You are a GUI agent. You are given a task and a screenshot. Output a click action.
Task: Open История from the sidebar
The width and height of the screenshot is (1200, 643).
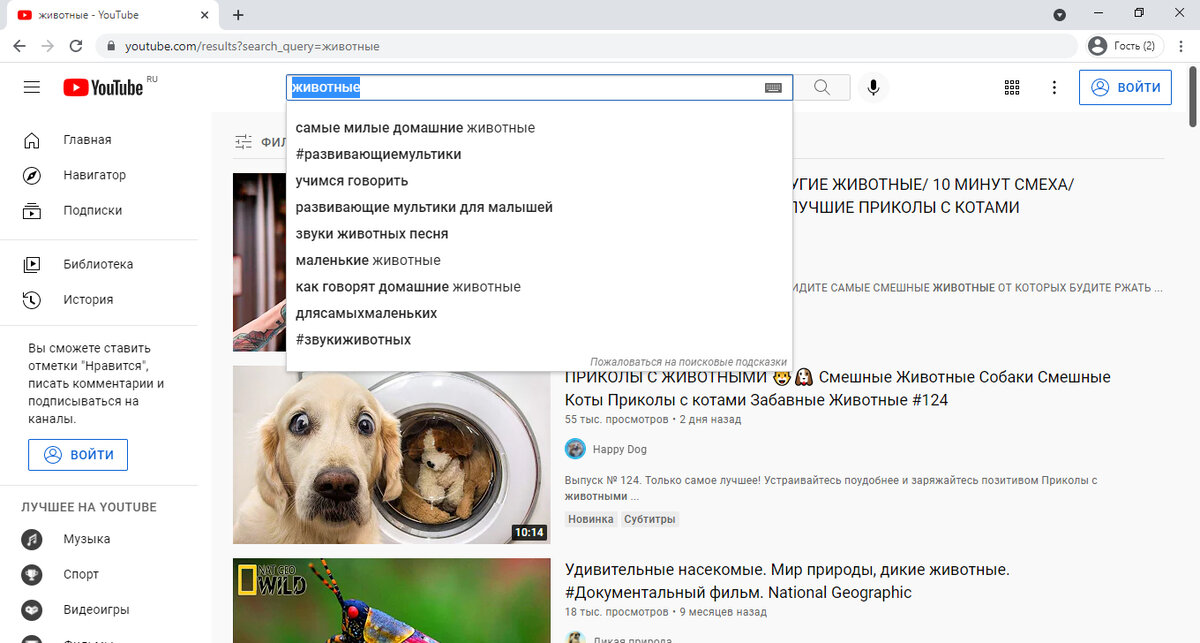tap(90, 299)
